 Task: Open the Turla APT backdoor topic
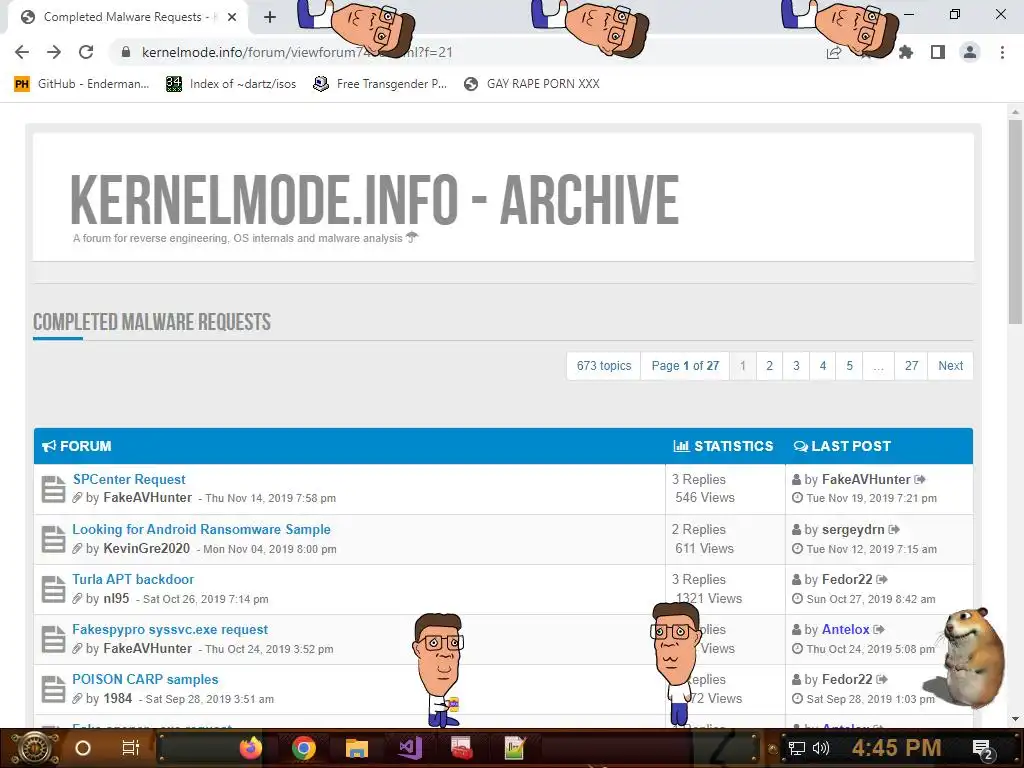tap(133, 579)
